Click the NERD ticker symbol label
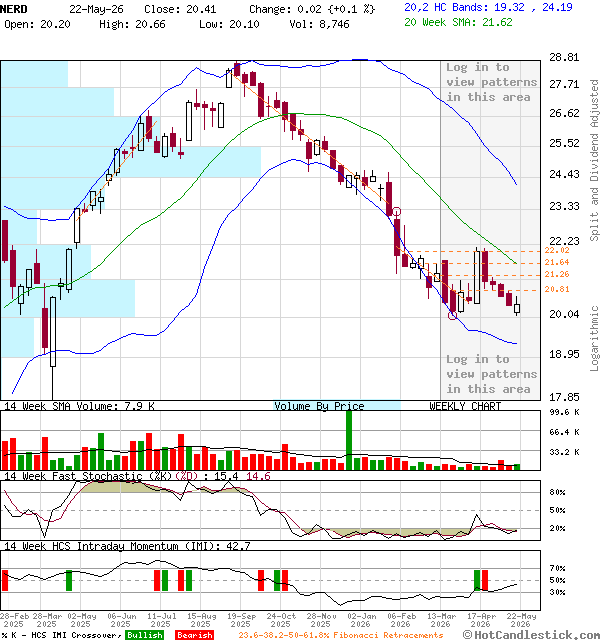This screenshot has width=600, height=640. (x=14, y=9)
